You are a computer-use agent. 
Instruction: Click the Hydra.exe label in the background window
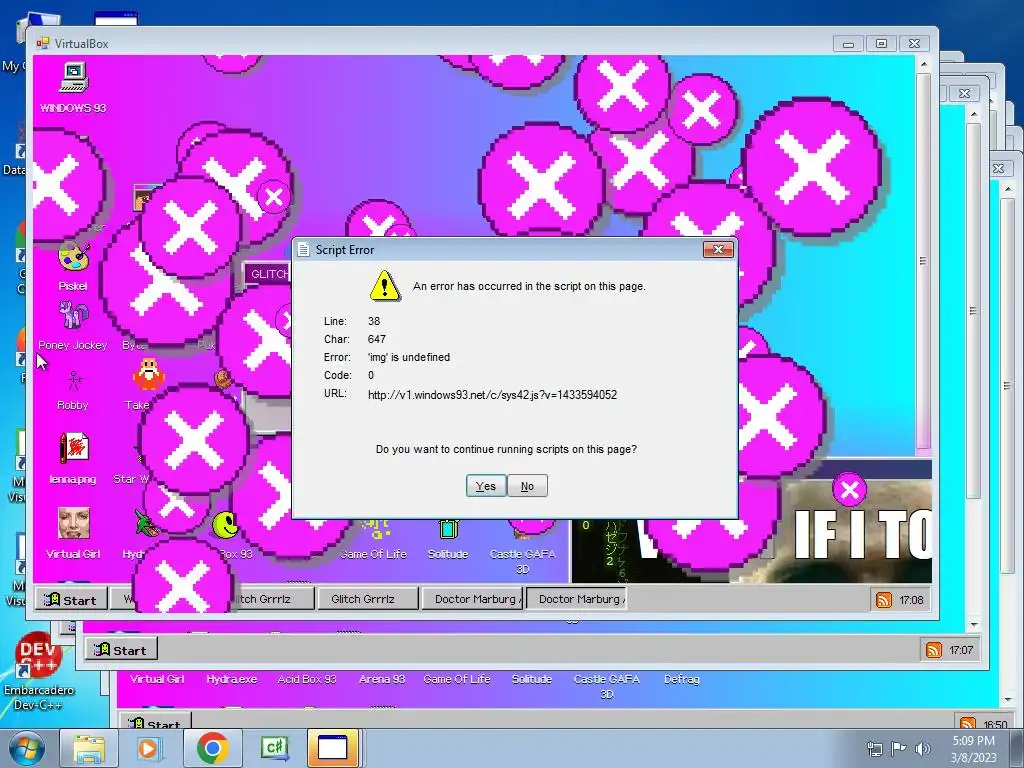pos(231,679)
